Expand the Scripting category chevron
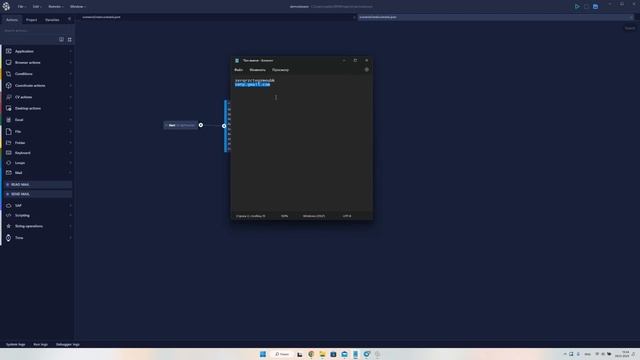The image size is (640, 360). (x=70, y=216)
